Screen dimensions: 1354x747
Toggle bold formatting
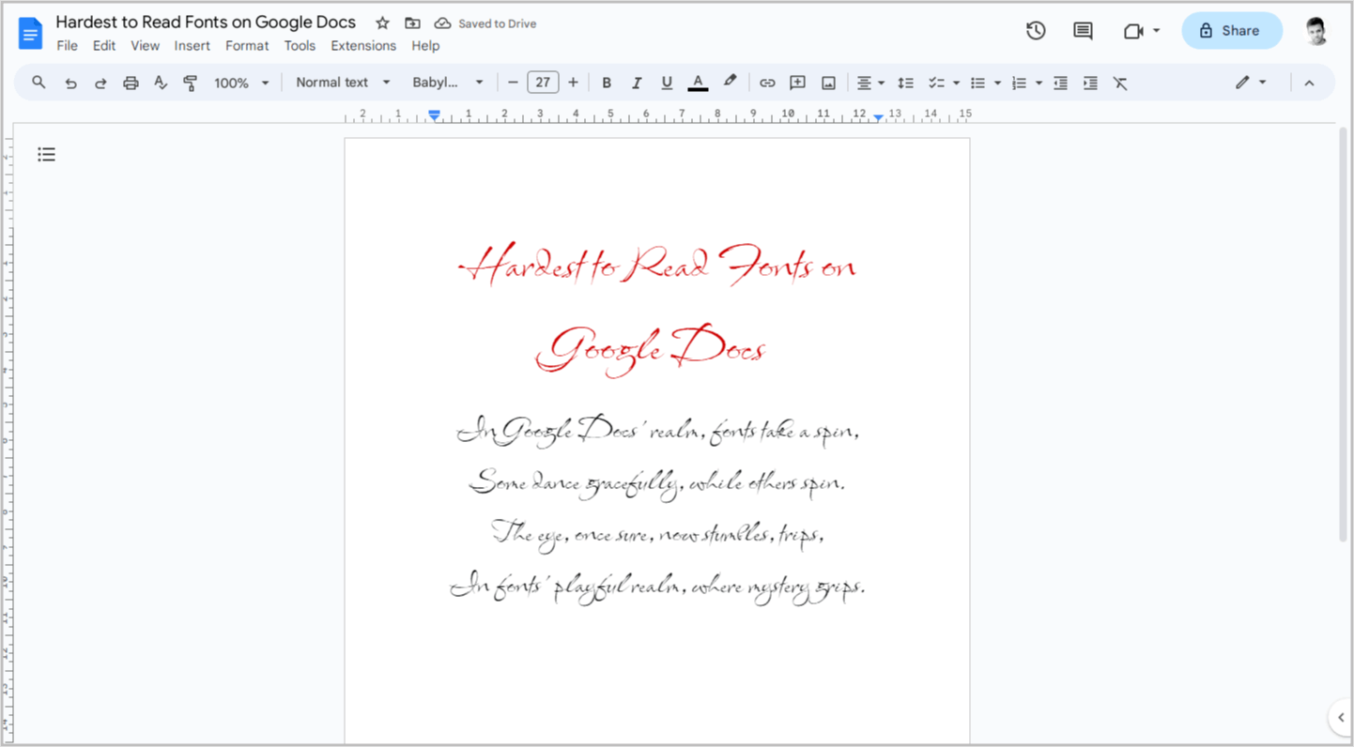pos(606,82)
